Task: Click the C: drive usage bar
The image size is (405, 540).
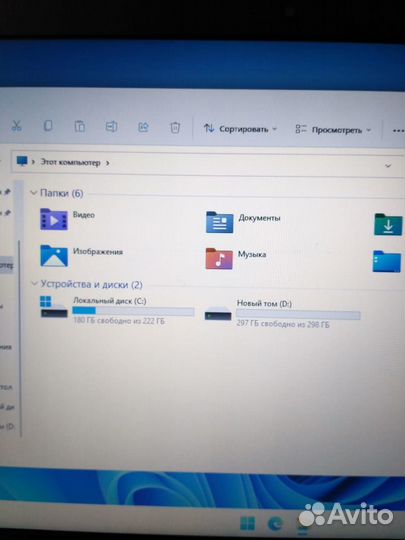Action: pos(133,311)
